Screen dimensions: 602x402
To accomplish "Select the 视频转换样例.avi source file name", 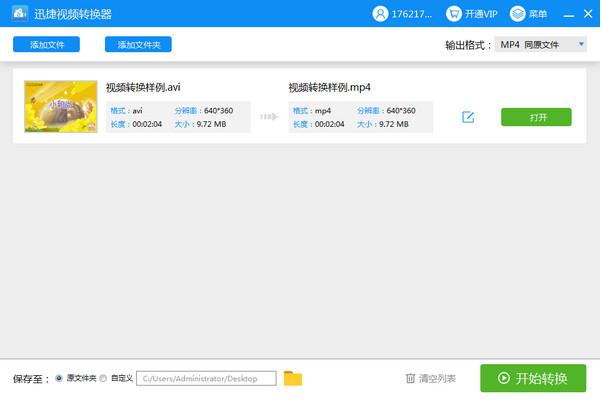I will pyautogui.click(x=143, y=87).
